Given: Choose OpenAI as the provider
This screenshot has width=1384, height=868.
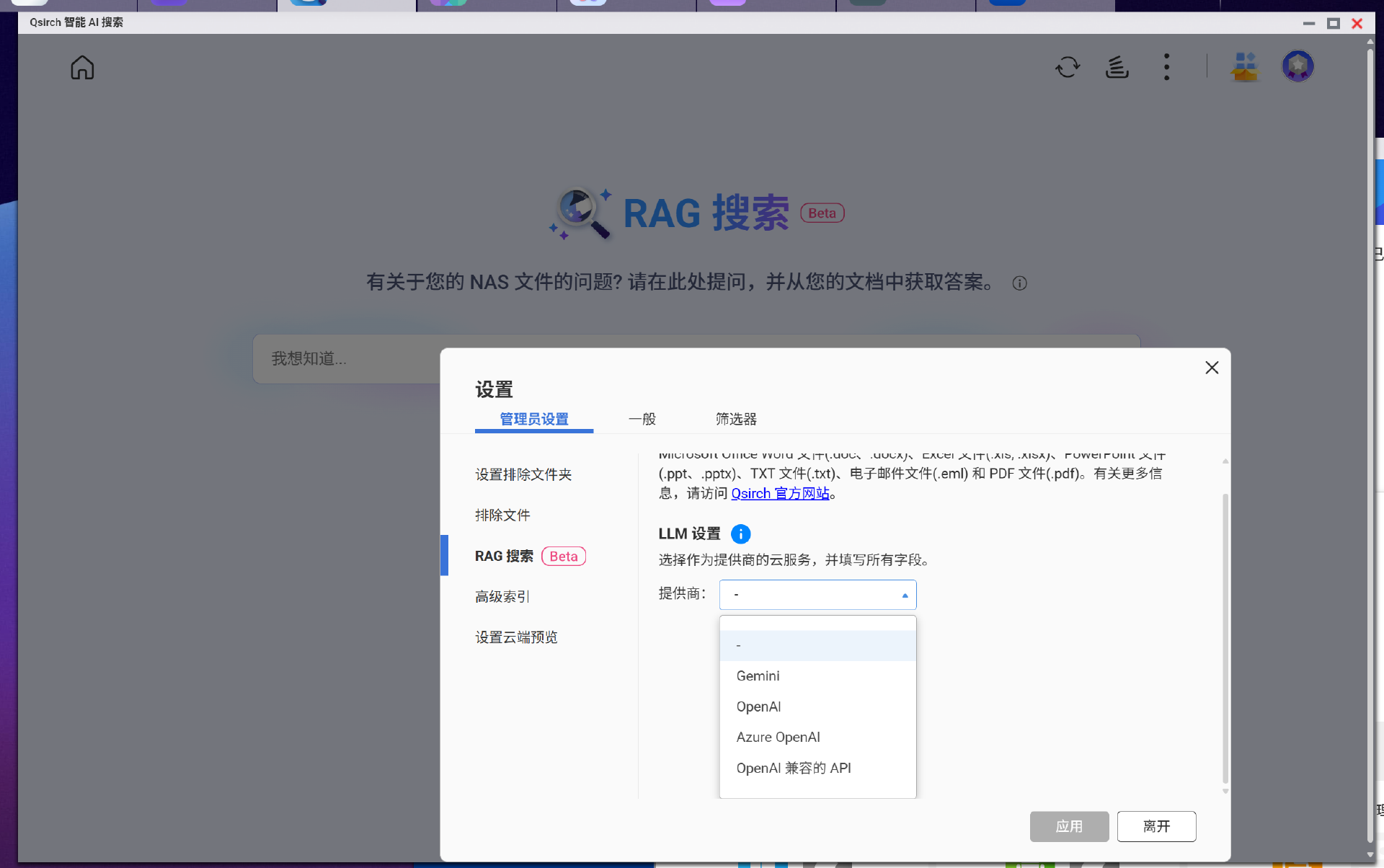Looking at the screenshot, I should [x=758, y=707].
